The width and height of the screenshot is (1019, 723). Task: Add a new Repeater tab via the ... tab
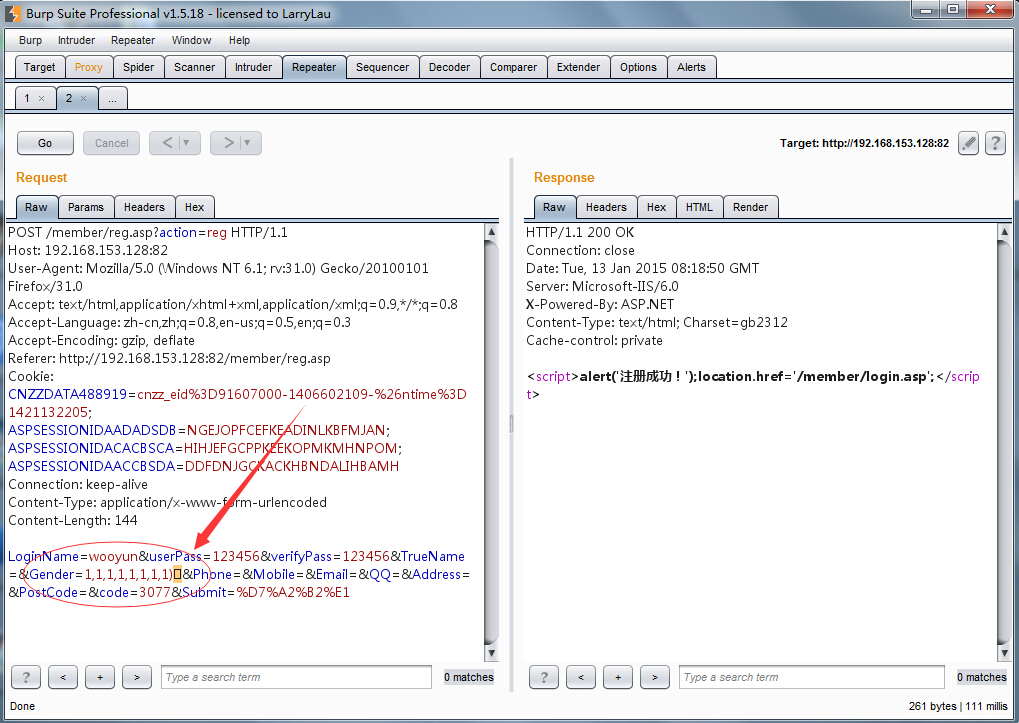(x=112, y=99)
